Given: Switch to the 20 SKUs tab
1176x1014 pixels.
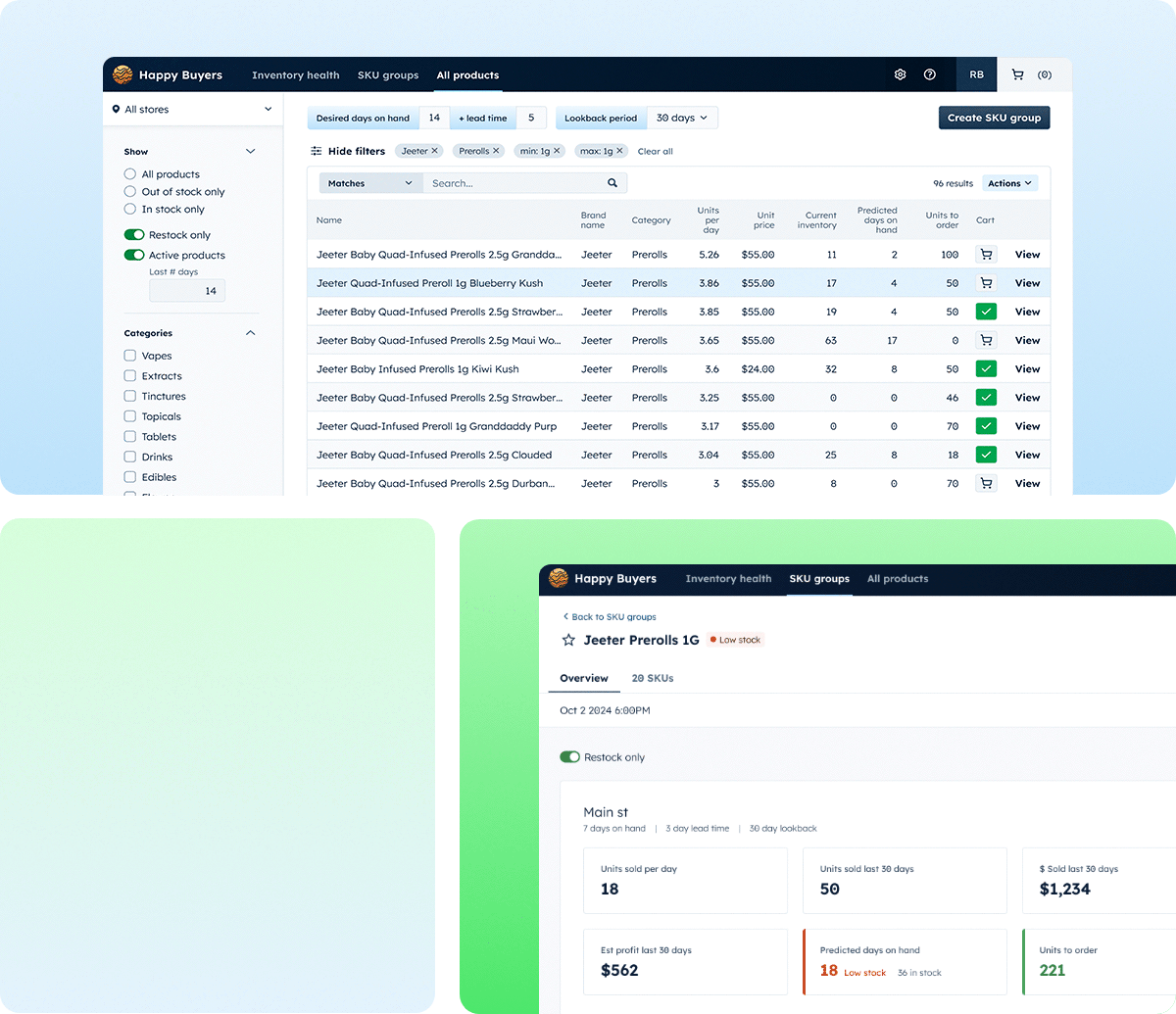Looking at the screenshot, I should [x=653, y=678].
